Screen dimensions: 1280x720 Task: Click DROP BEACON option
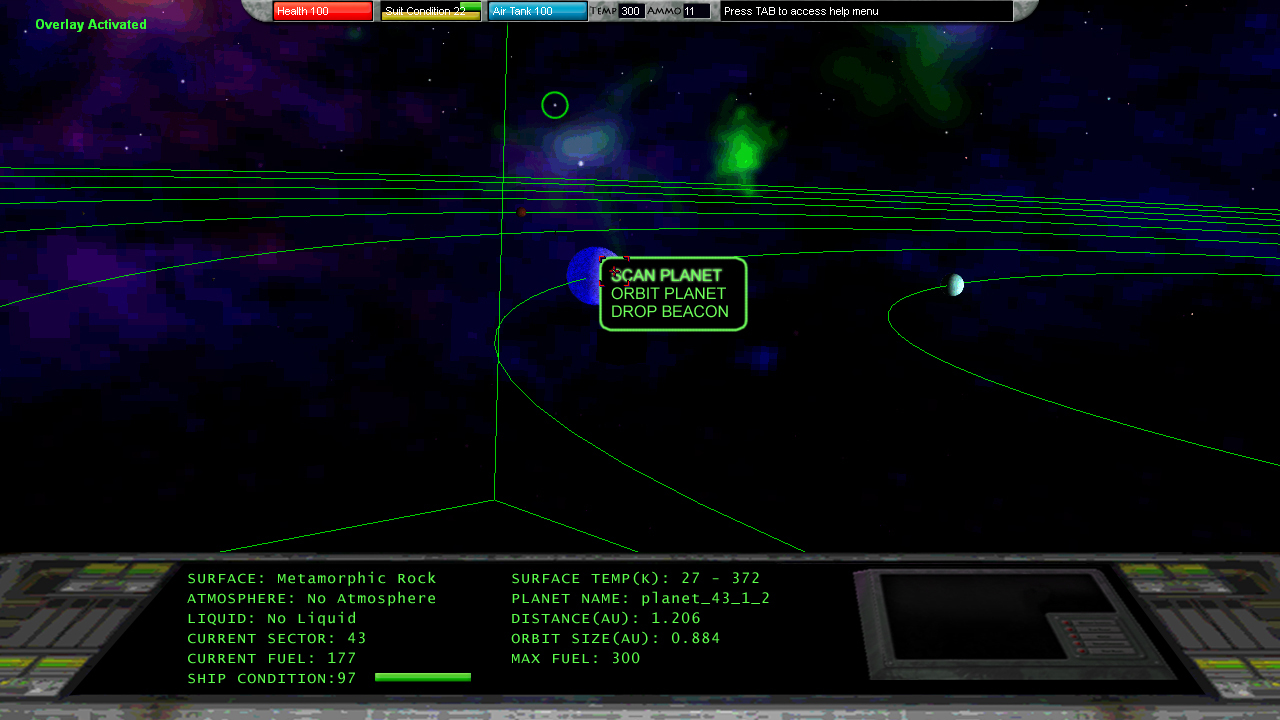tap(669, 312)
